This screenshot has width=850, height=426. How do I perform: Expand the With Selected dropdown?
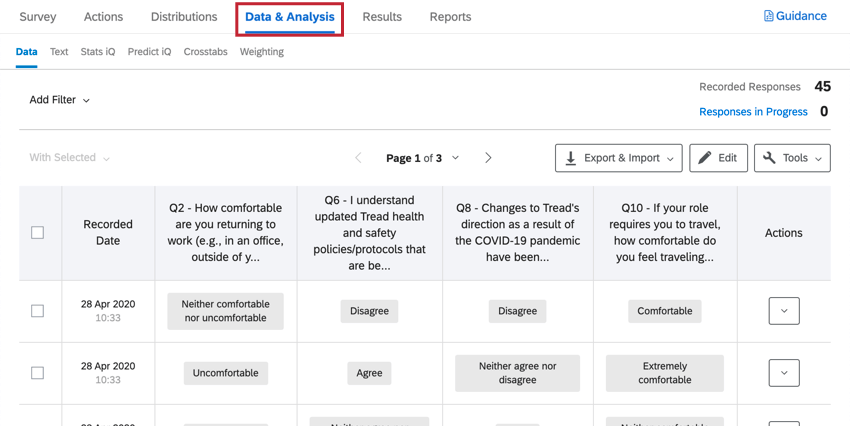(x=70, y=158)
